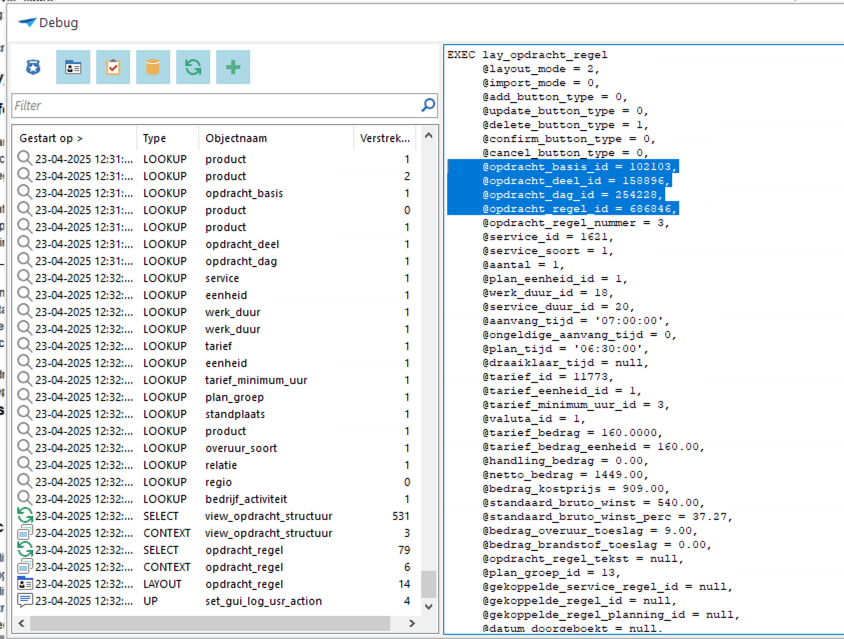Select the LOOKUP opdracht_basis row text
The image size is (844, 639).
click(217, 193)
